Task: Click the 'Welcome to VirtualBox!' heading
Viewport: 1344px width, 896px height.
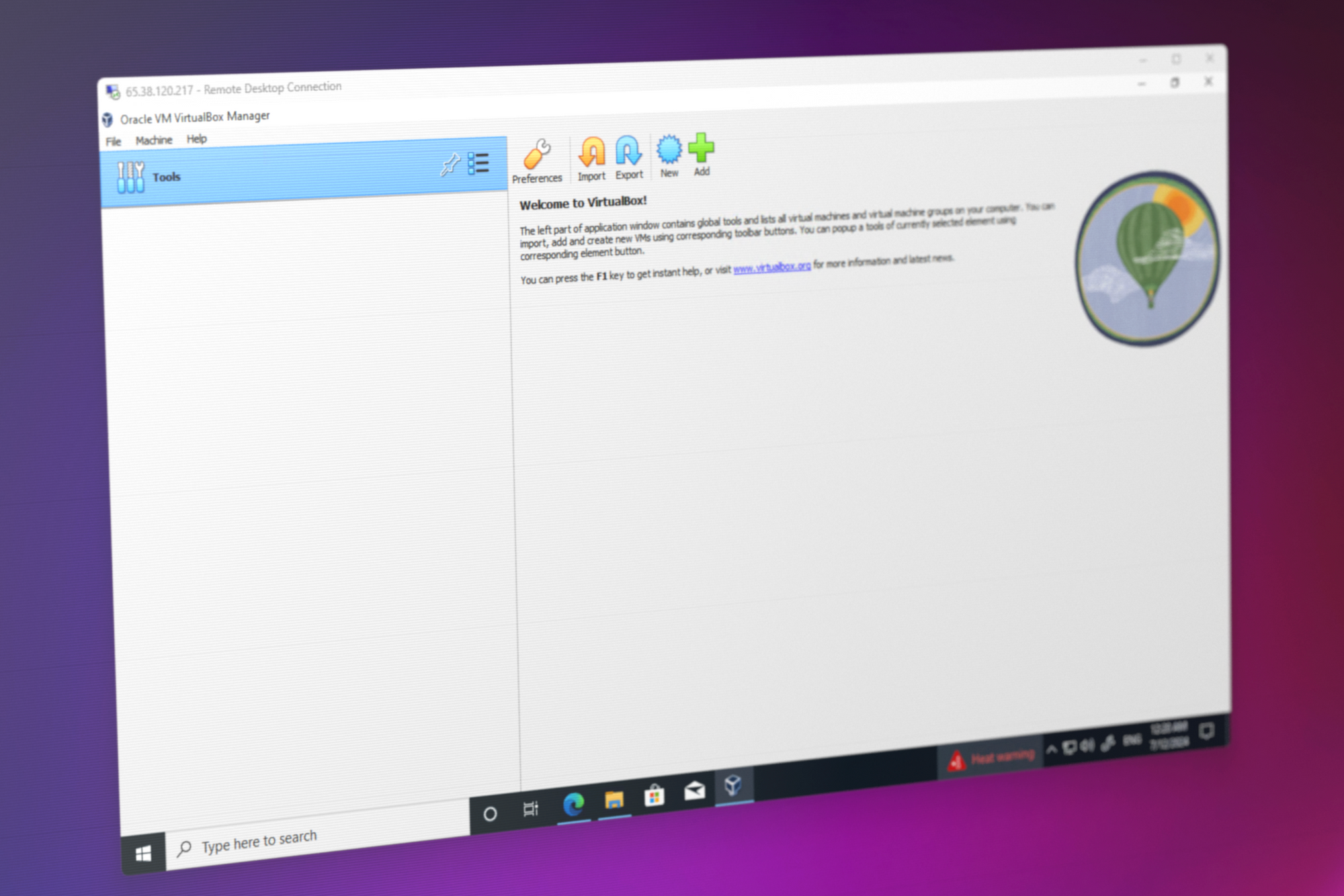Action: [583, 203]
